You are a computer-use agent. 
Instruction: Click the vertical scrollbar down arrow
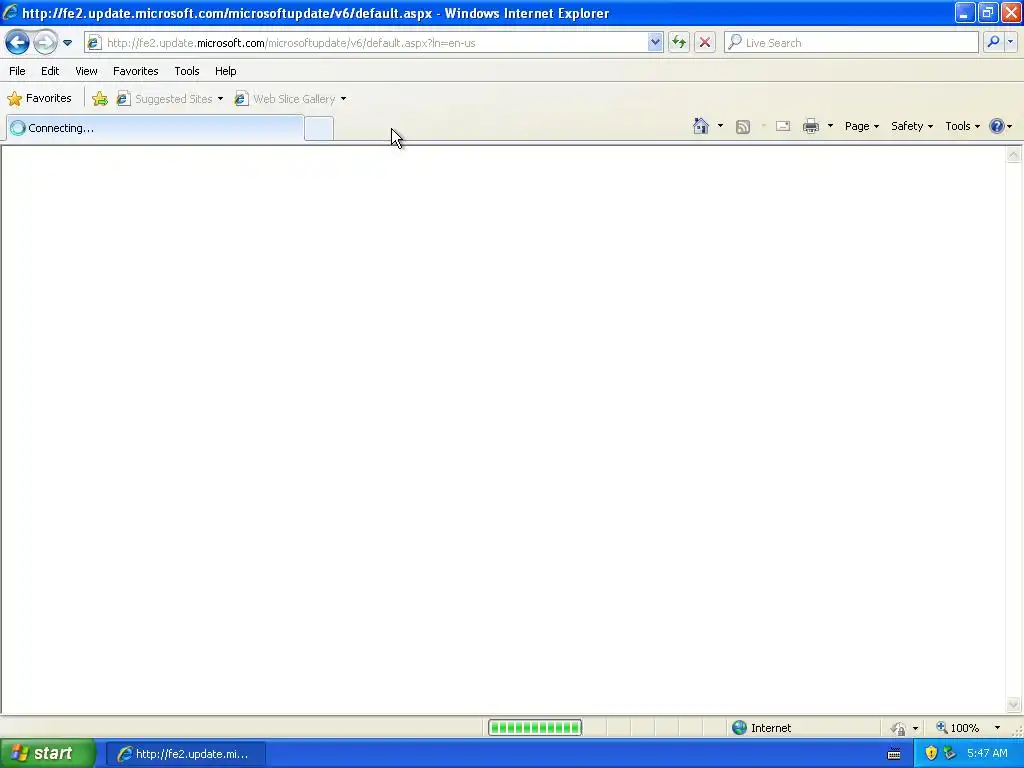[x=1014, y=704]
